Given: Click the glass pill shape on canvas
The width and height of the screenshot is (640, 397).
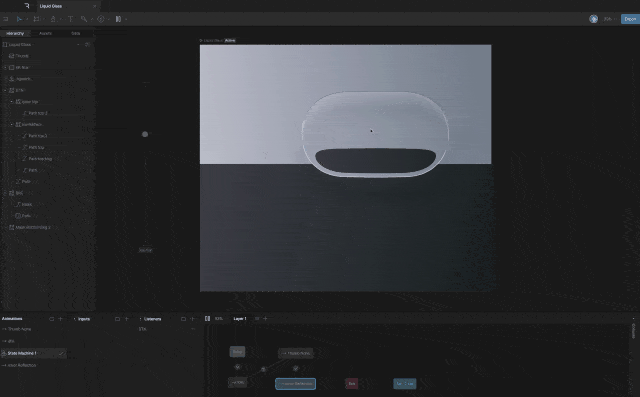Looking at the screenshot, I should coord(375,134).
